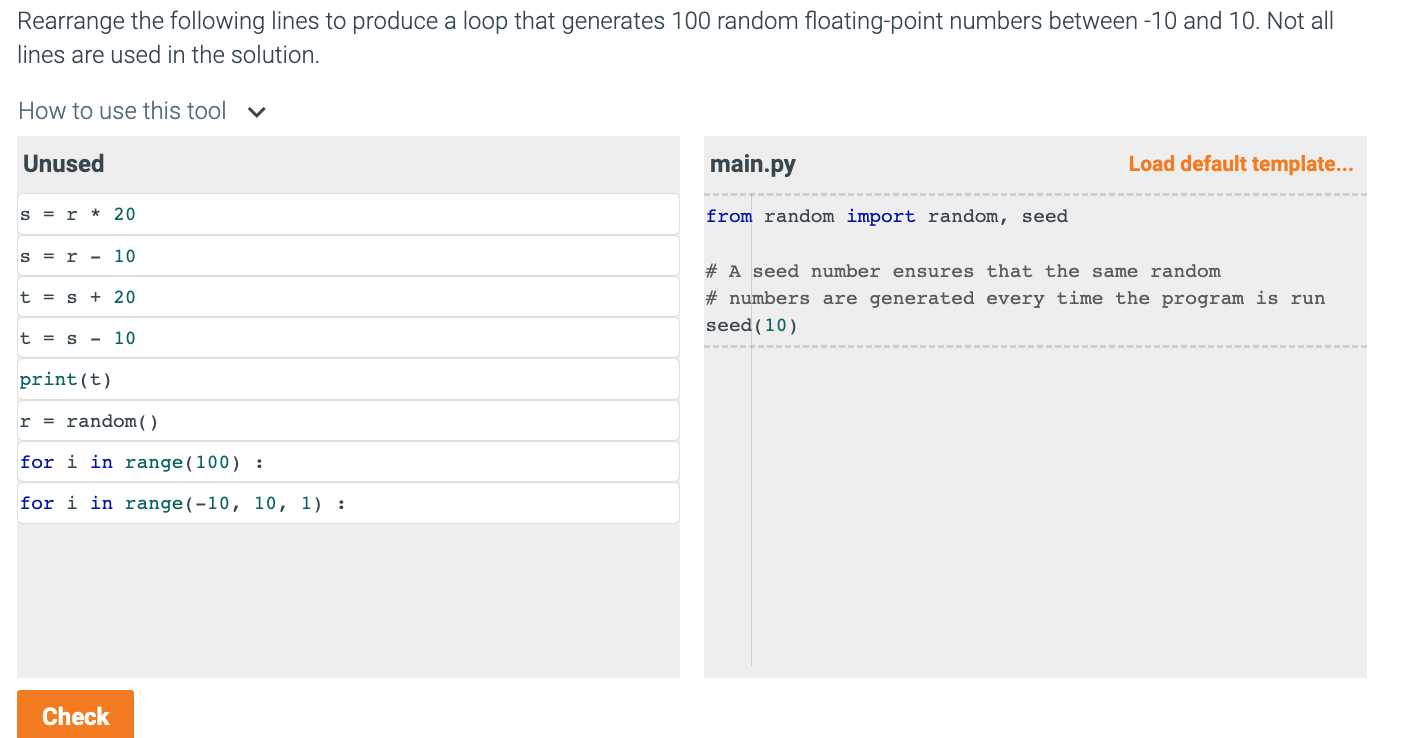Click the indentation guide line in main.py
The width and height of the screenshot is (1410, 738).
pos(751,500)
